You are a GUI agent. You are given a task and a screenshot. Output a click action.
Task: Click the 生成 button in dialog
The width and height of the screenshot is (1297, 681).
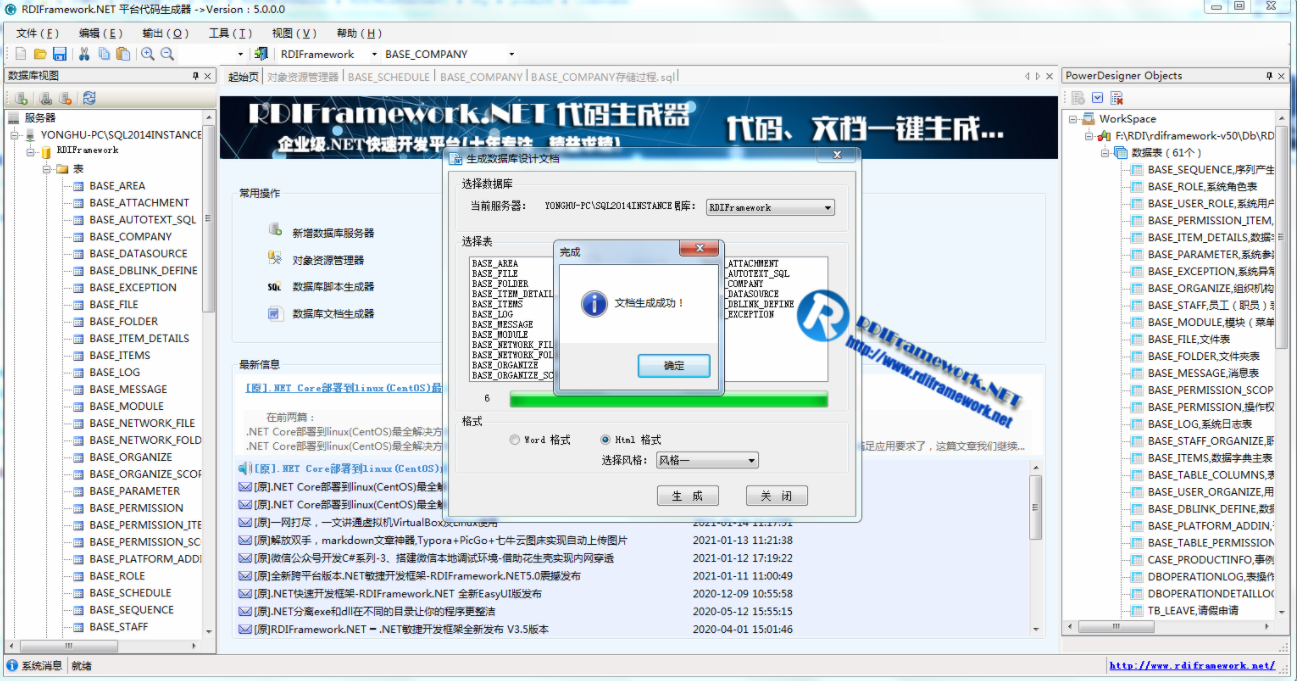688,496
